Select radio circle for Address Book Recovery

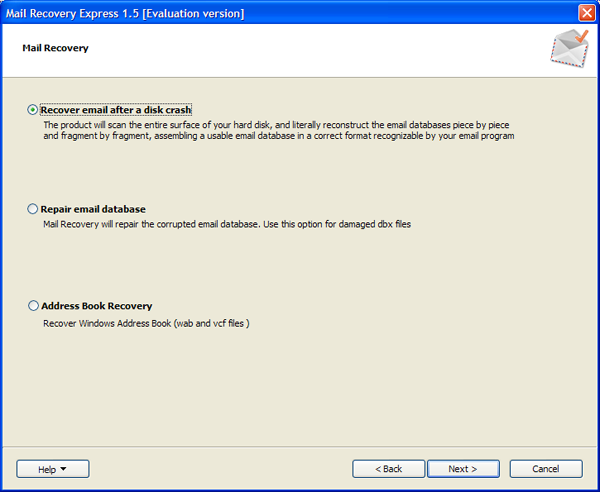point(34,306)
